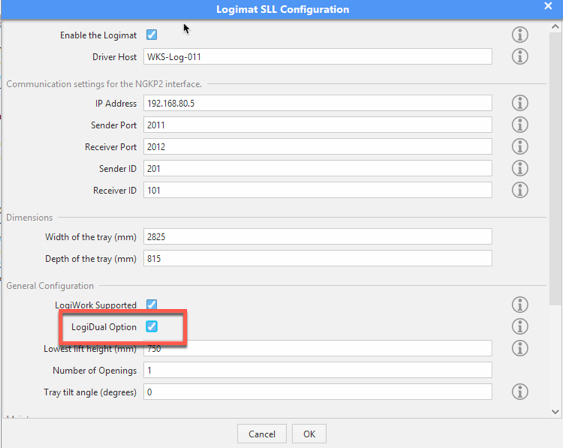
Task: Toggle Enable the Logimat checkbox
Action: (x=152, y=35)
